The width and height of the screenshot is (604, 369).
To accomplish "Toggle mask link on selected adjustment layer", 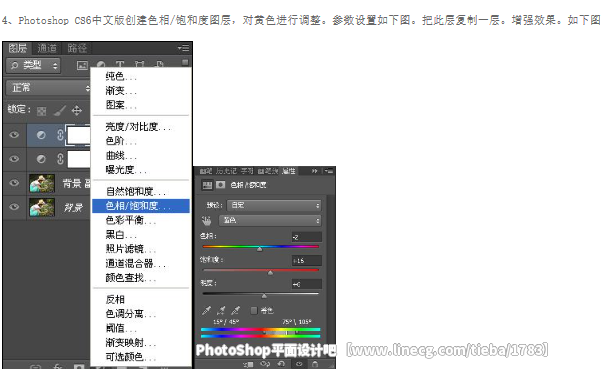I will [x=60, y=135].
